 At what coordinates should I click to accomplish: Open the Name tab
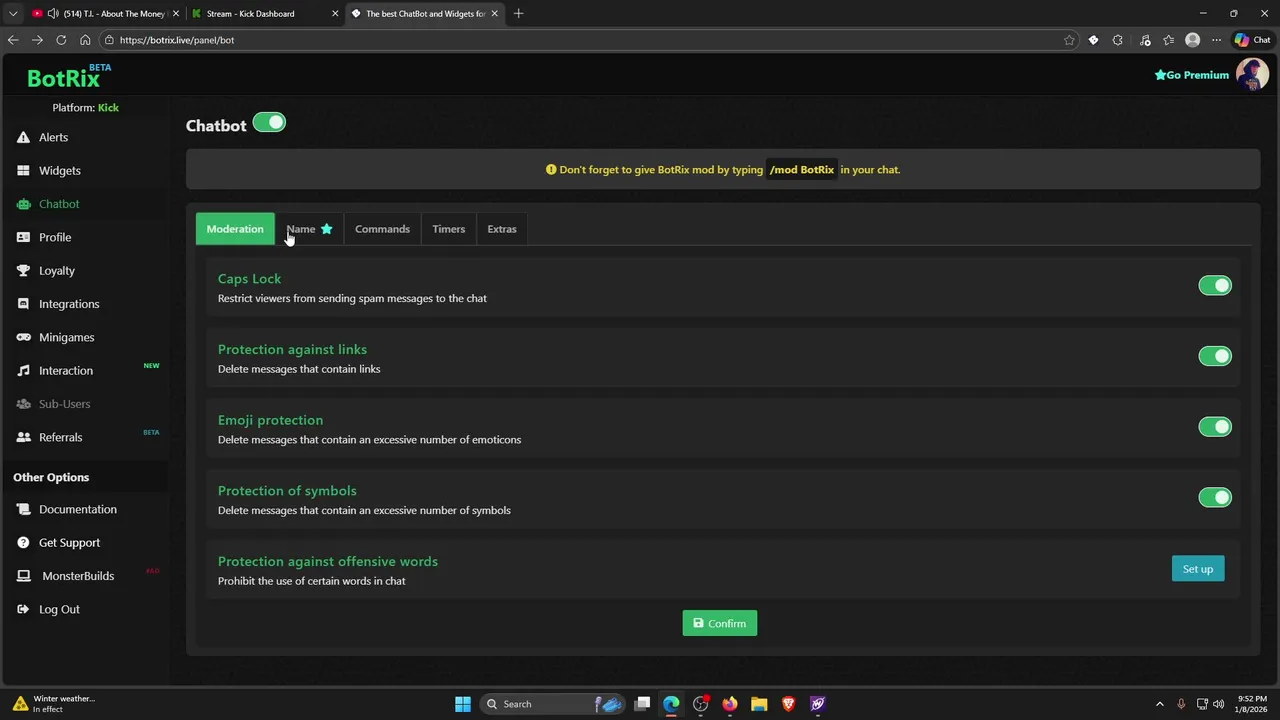309,229
